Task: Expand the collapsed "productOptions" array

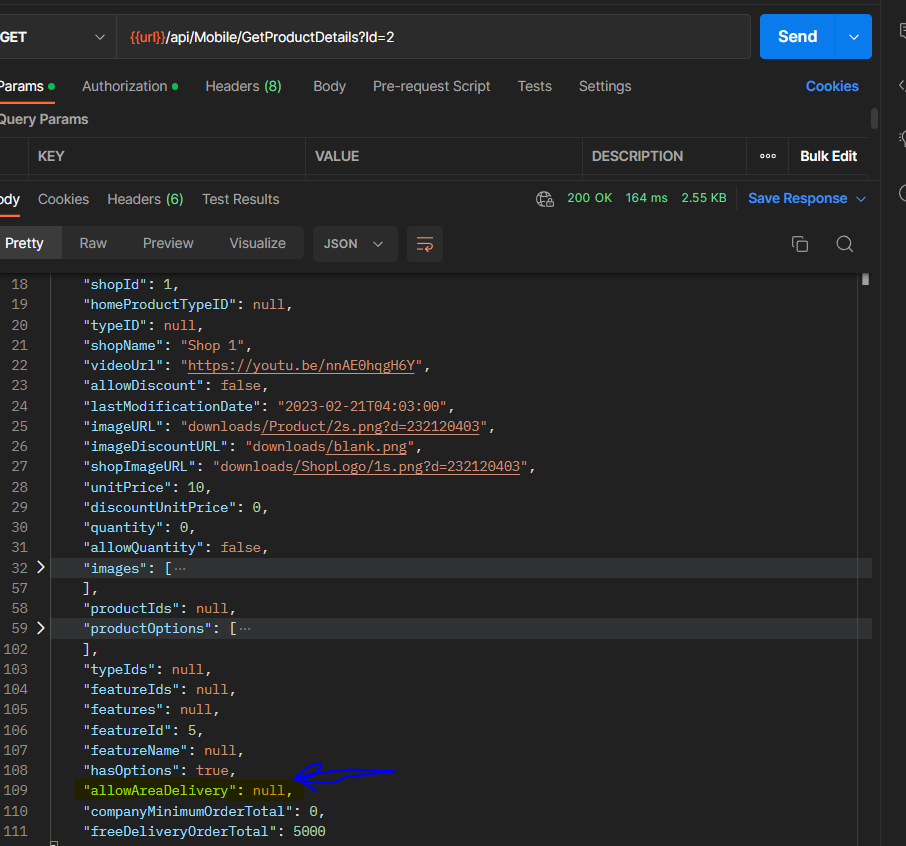Action: [41, 628]
